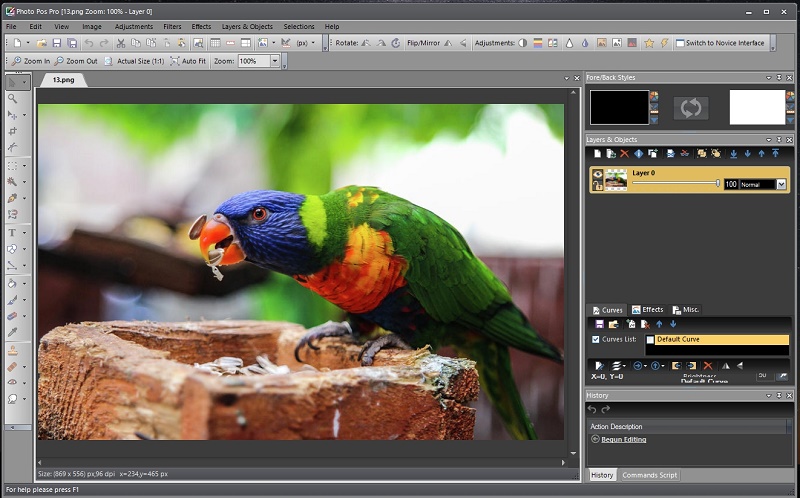Click the red X delete icon in curves toolbar
The image size is (800, 498).
tap(708, 365)
